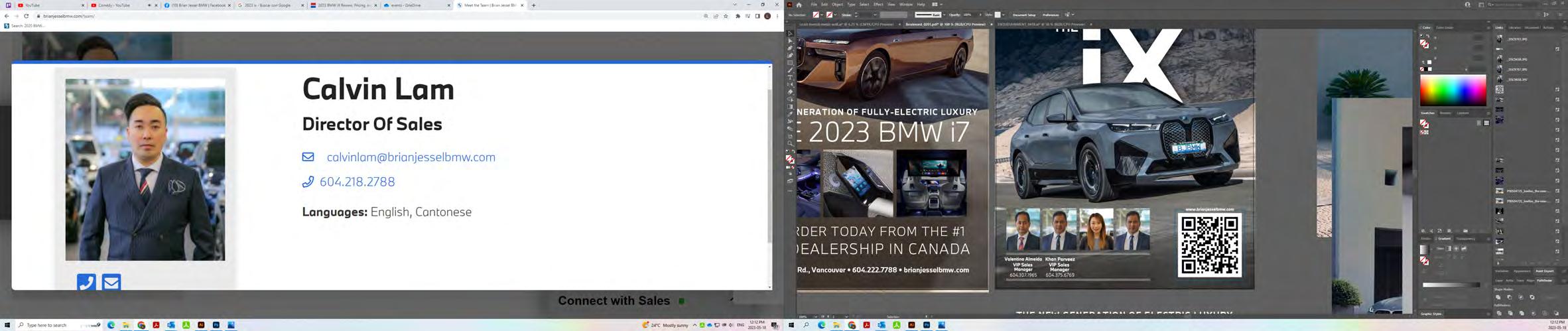1568x331 pixels.
Task: Click the email envelope icon beside address
Action: 308,157
